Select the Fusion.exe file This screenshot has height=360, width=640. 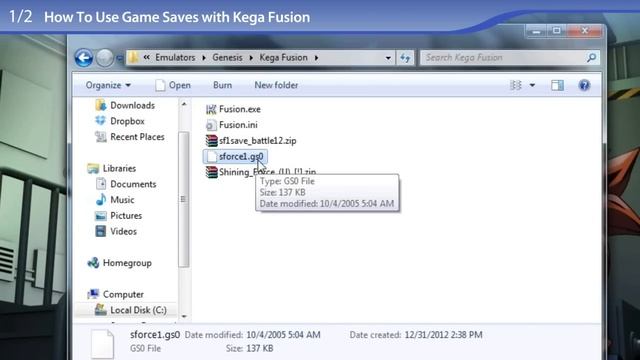240,109
